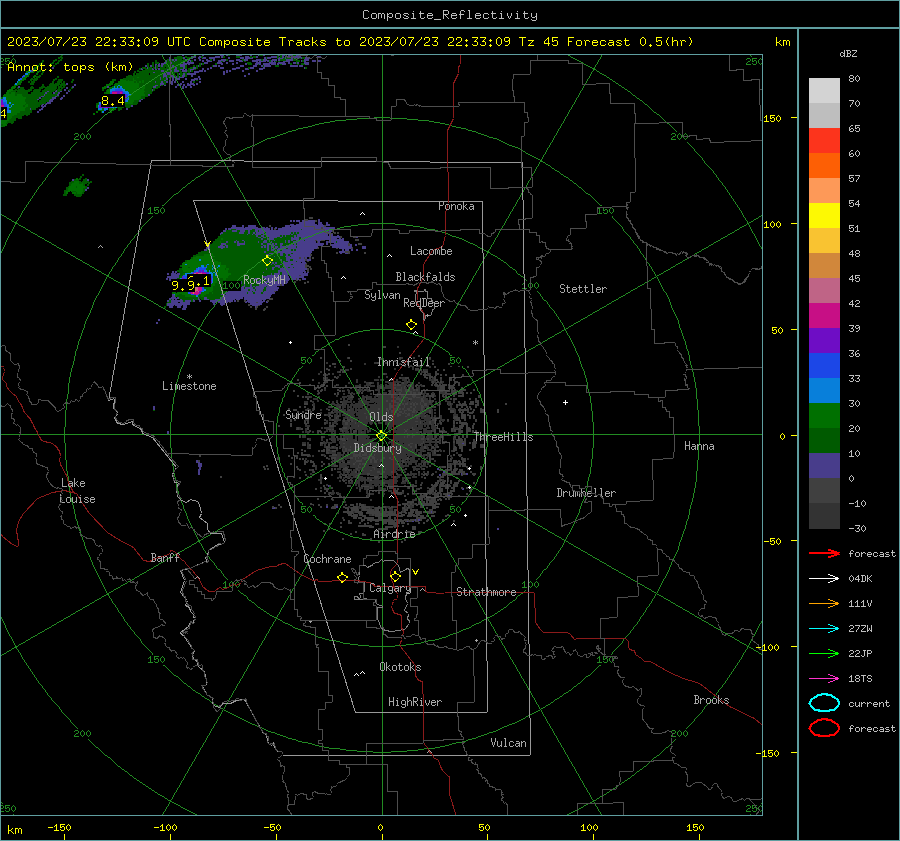Click the Sylvan town label
The width and height of the screenshot is (900, 841).
coord(382,295)
